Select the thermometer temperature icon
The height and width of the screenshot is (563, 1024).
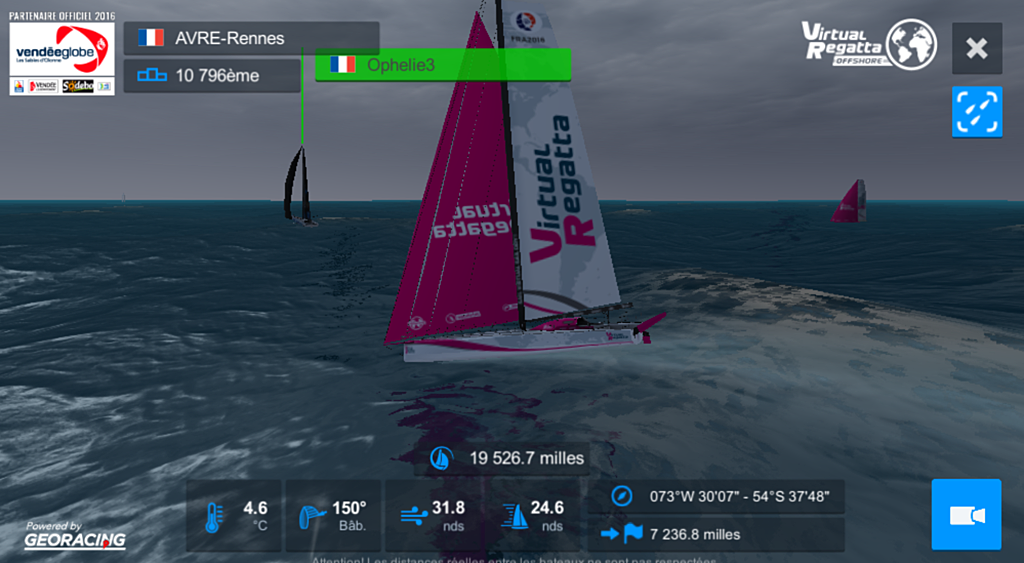pyautogui.click(x=214, y=517)
